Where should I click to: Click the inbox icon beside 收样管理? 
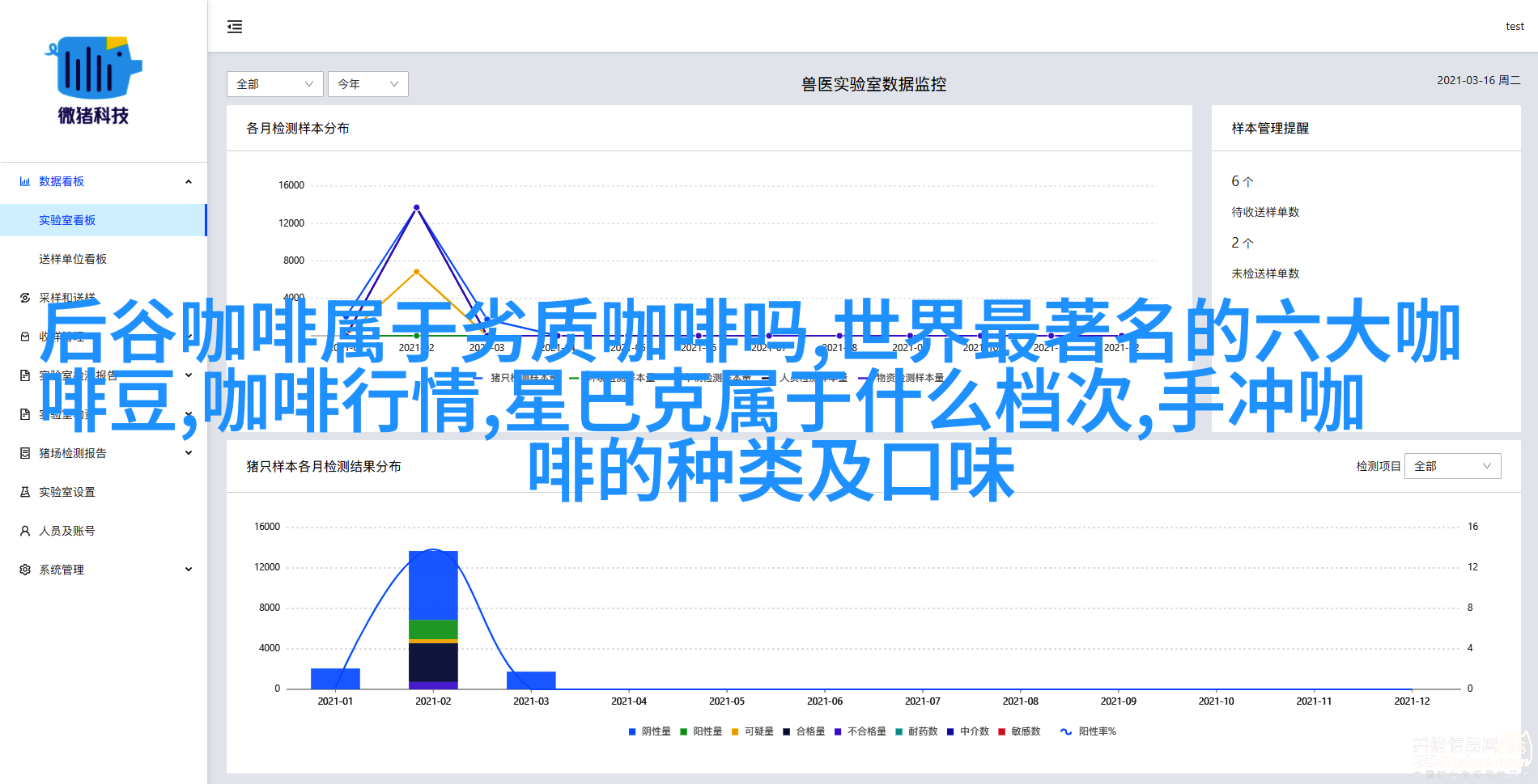click(x=25, y=337)
